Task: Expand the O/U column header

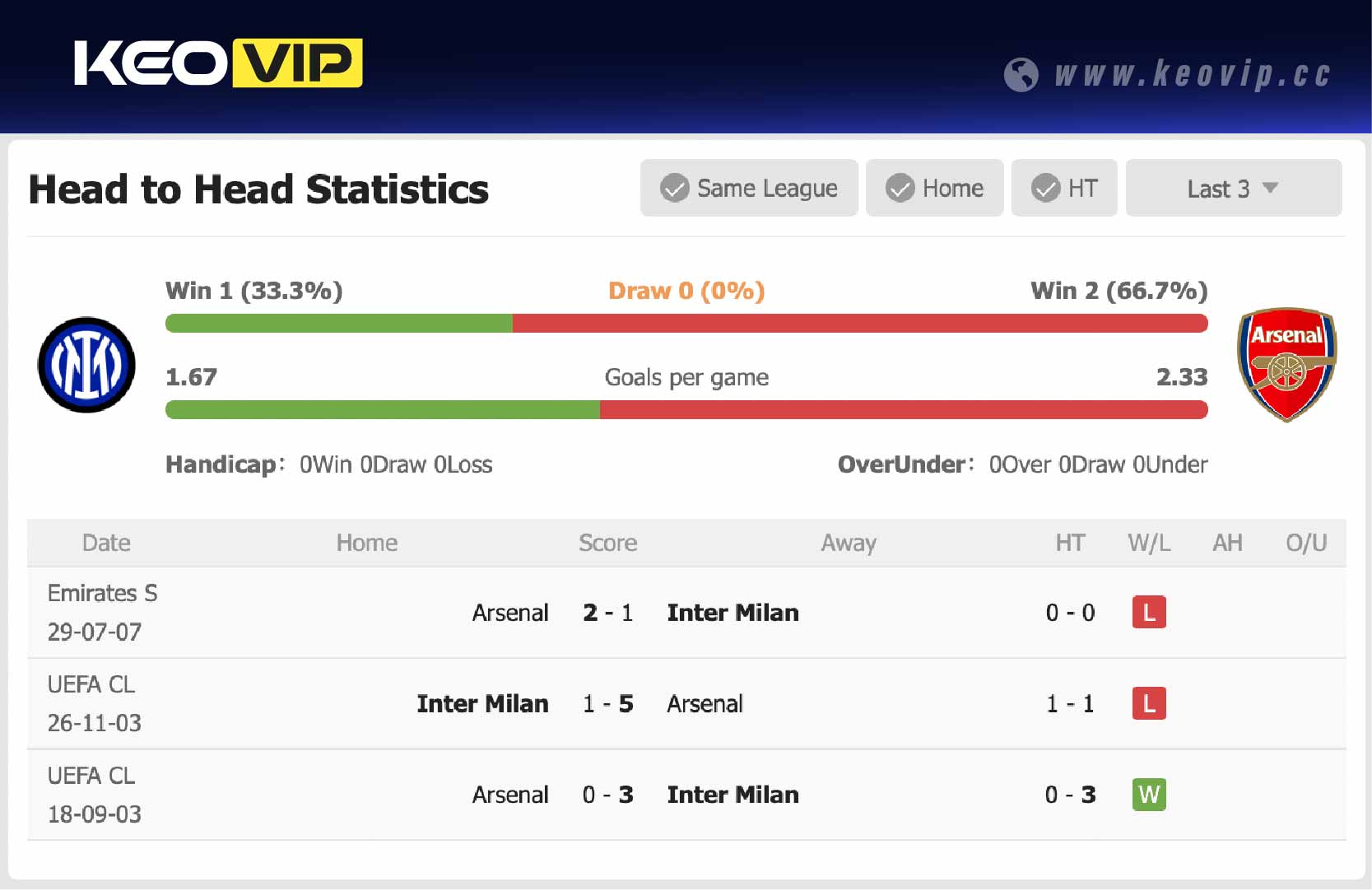Action: pos(1306,543)
